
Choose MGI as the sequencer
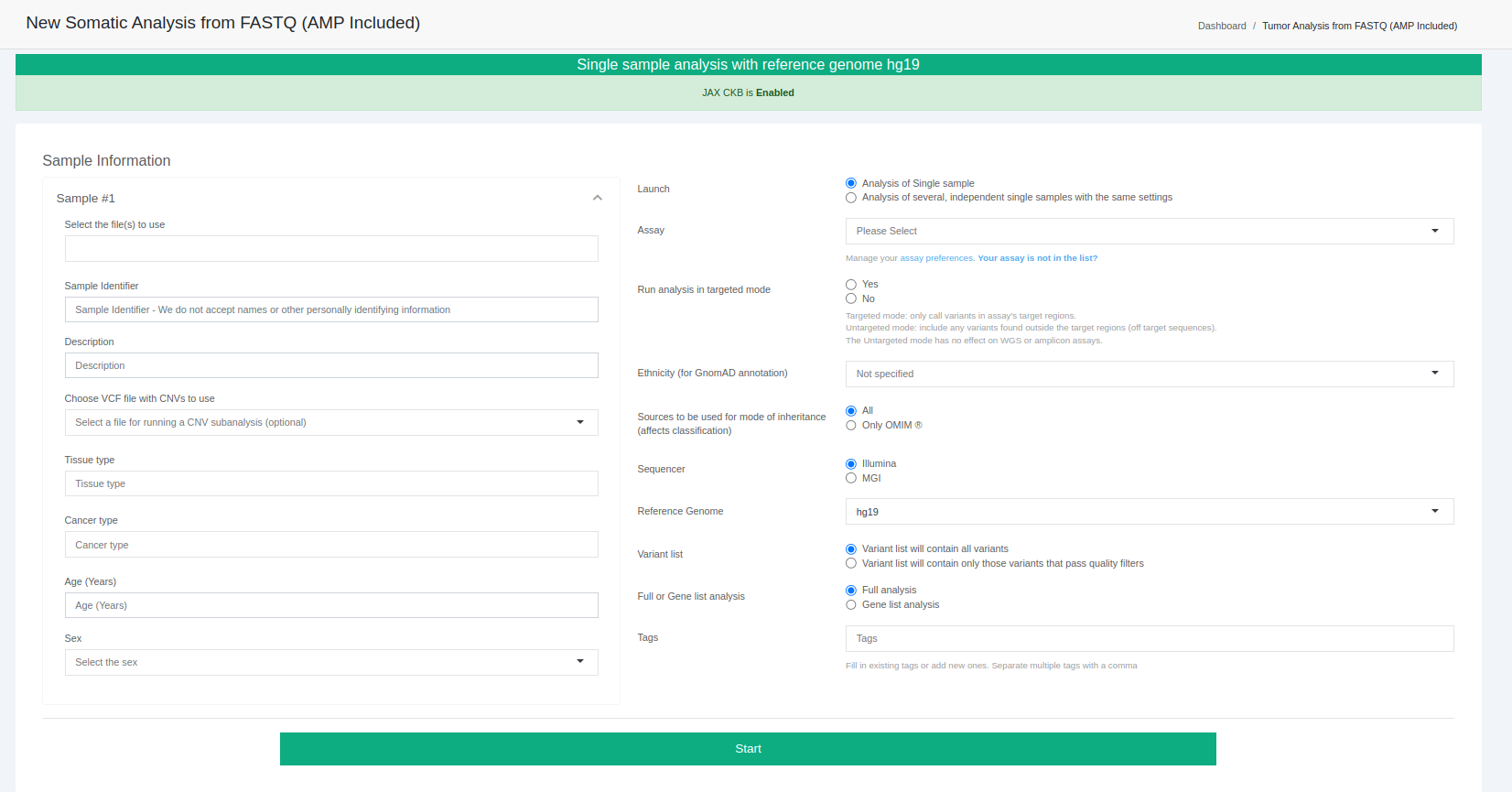(851, 478)
